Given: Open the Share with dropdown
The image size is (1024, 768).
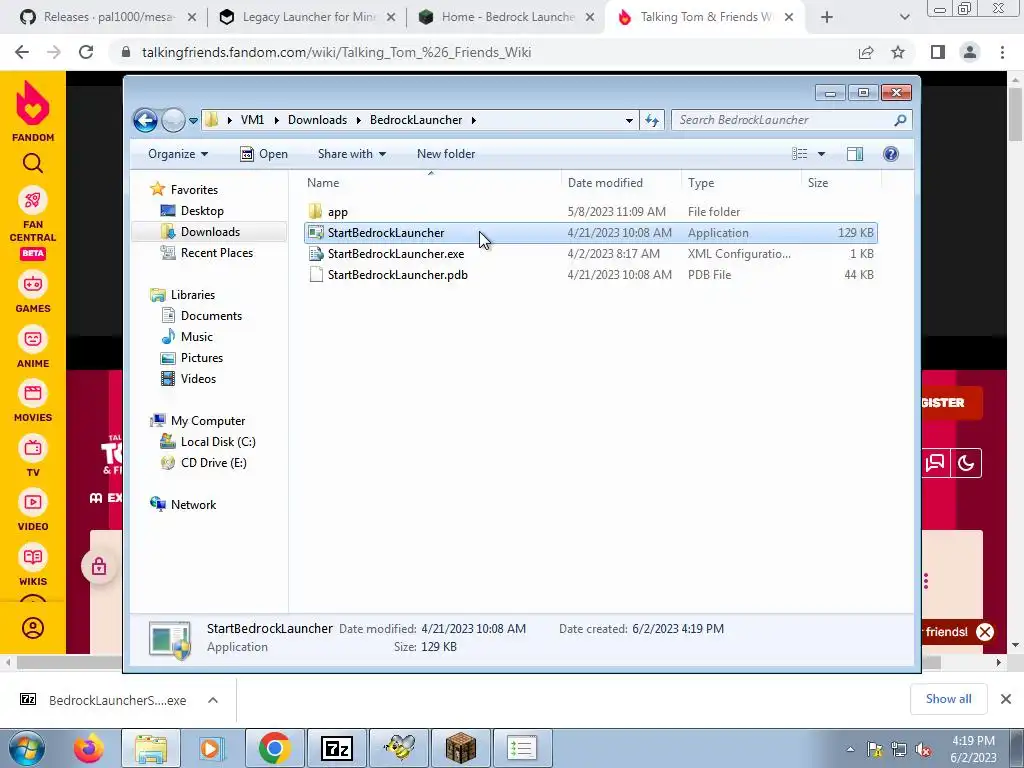Looking at the screenshot, I should point(352,154).
